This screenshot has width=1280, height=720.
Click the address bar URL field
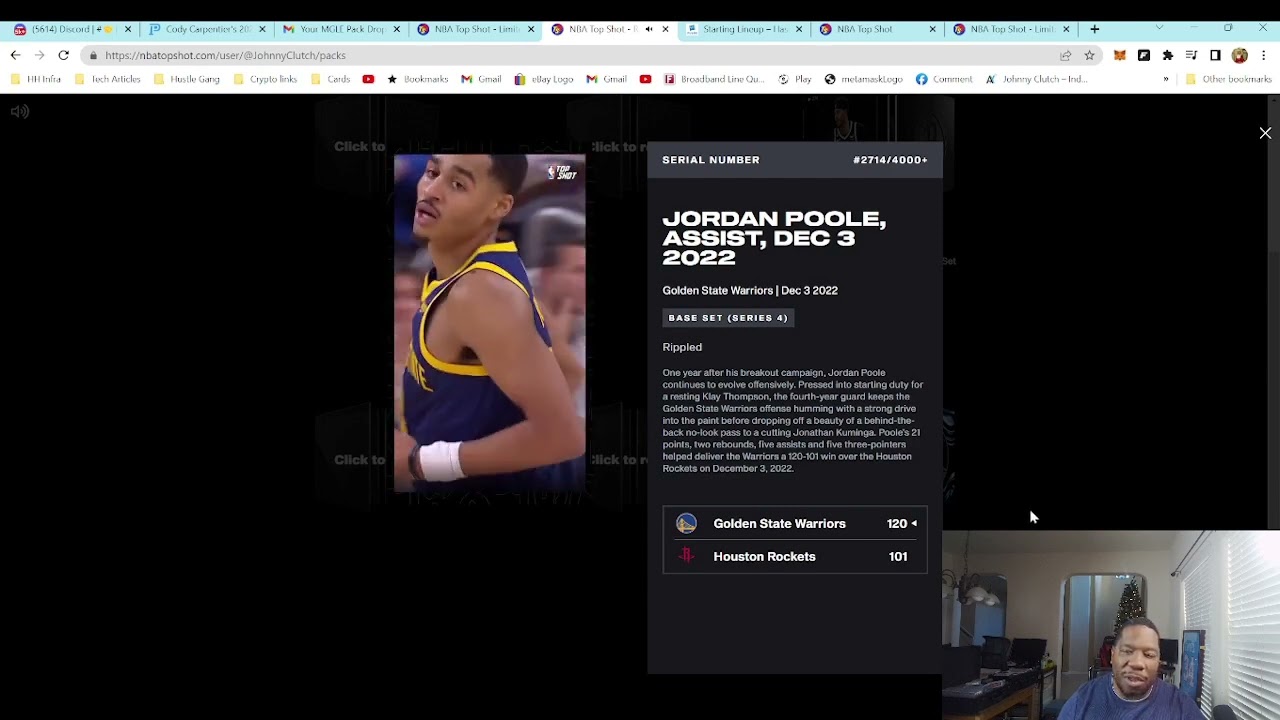[570, 55]
